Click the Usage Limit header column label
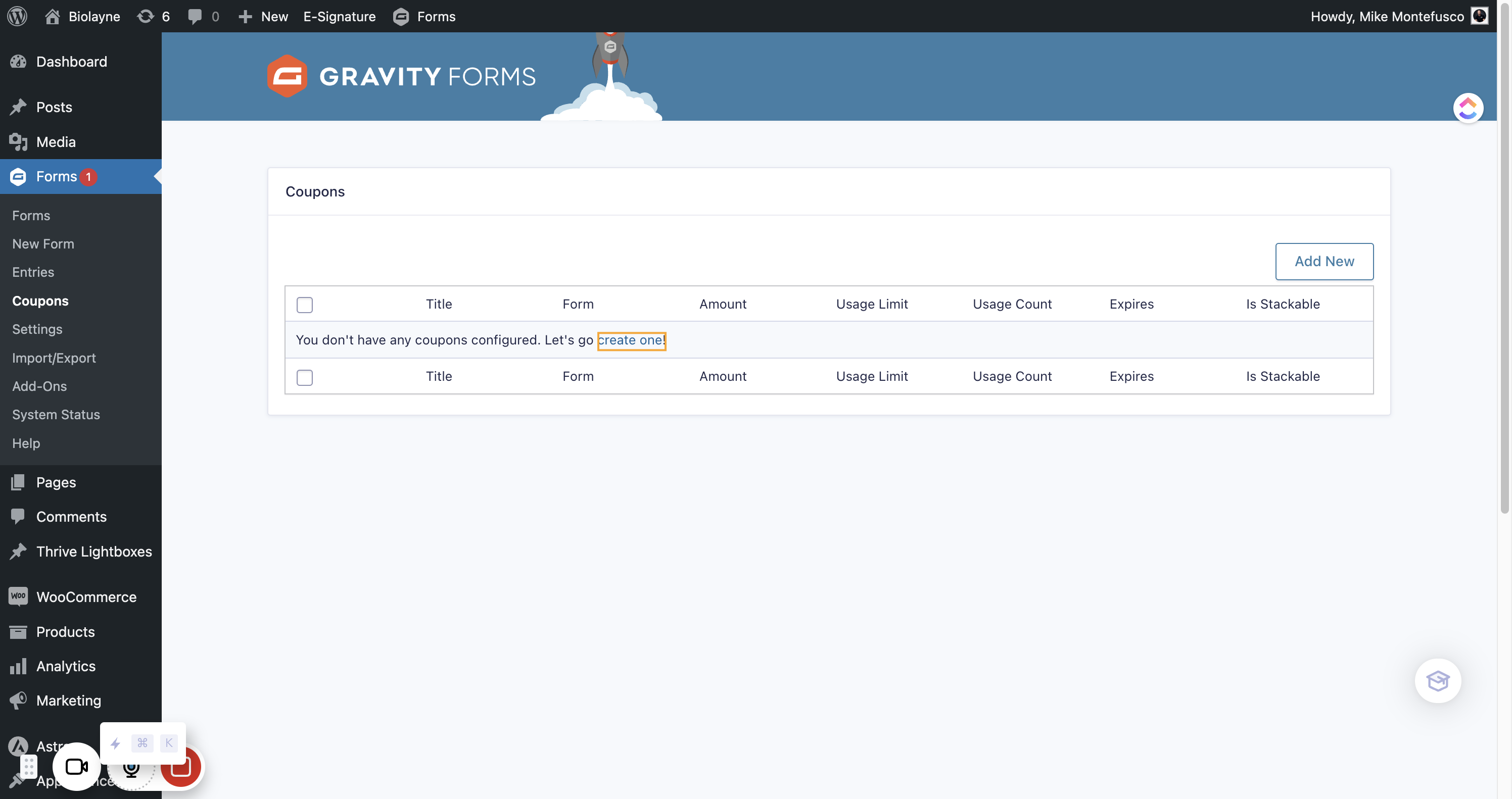This screenshot has width=1512, height=799. click(872, 304)
